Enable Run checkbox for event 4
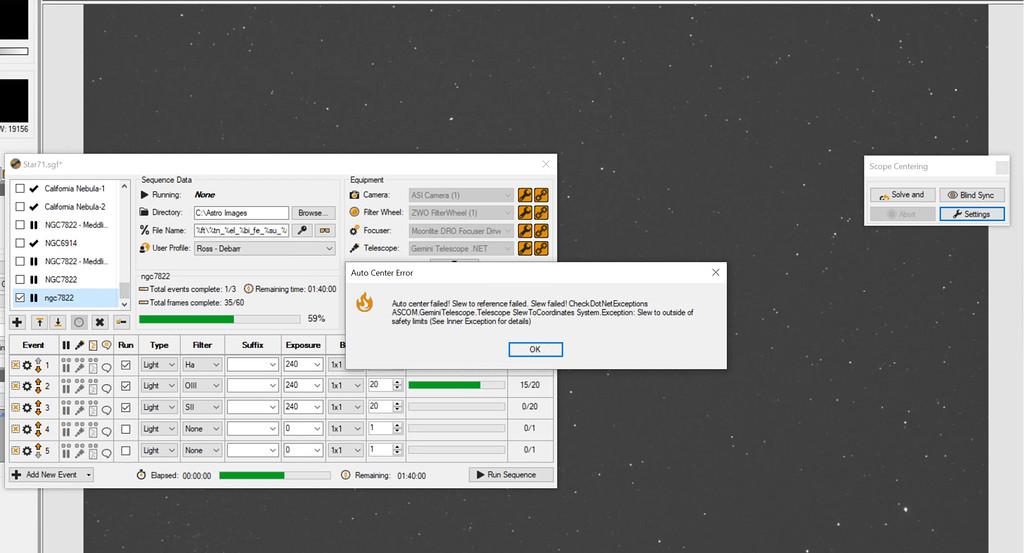Image resolution: width=1024 pixels, height=553 pixels. (x=126, y=429)
